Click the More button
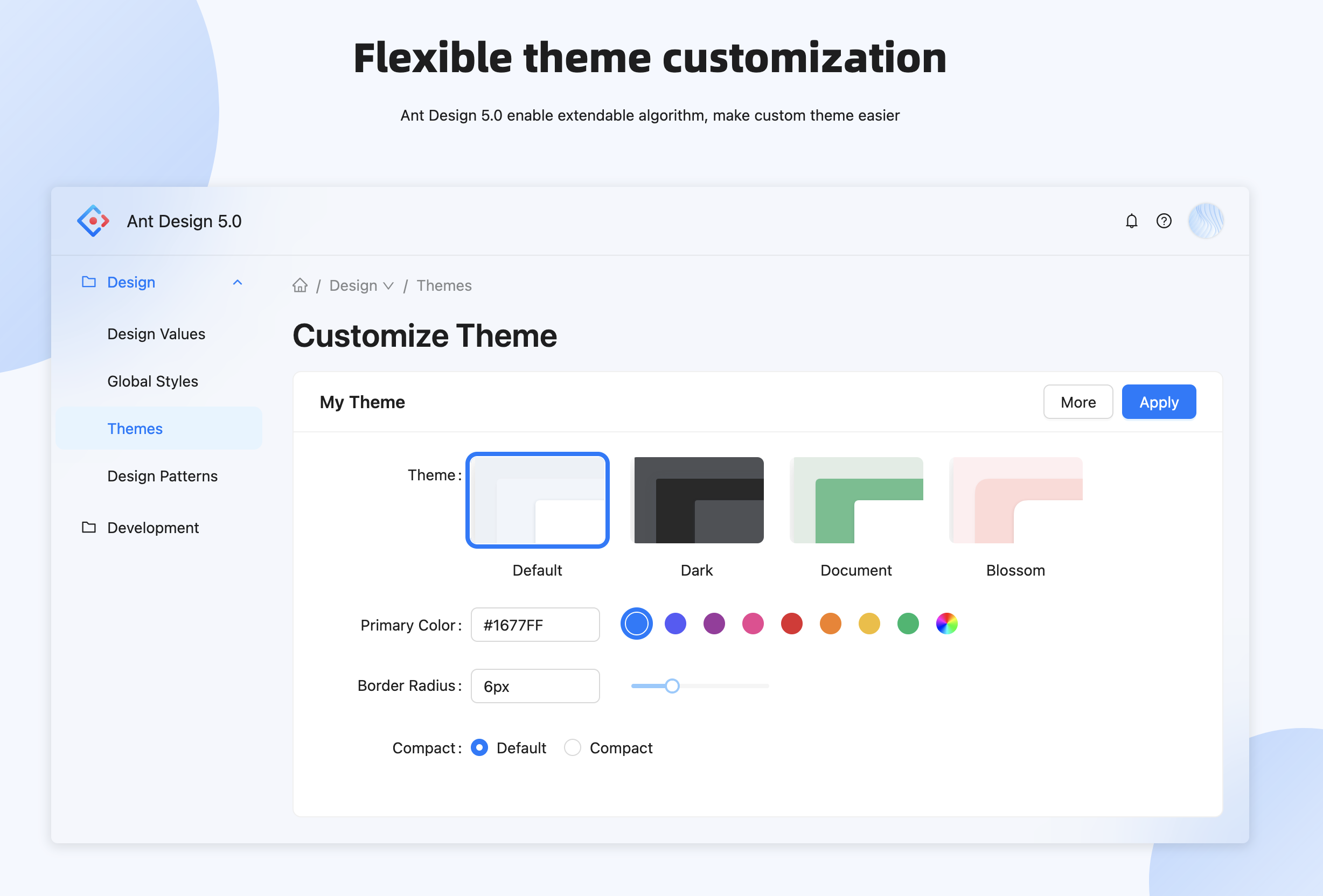1323x896 pixels. coord(1078,402)
